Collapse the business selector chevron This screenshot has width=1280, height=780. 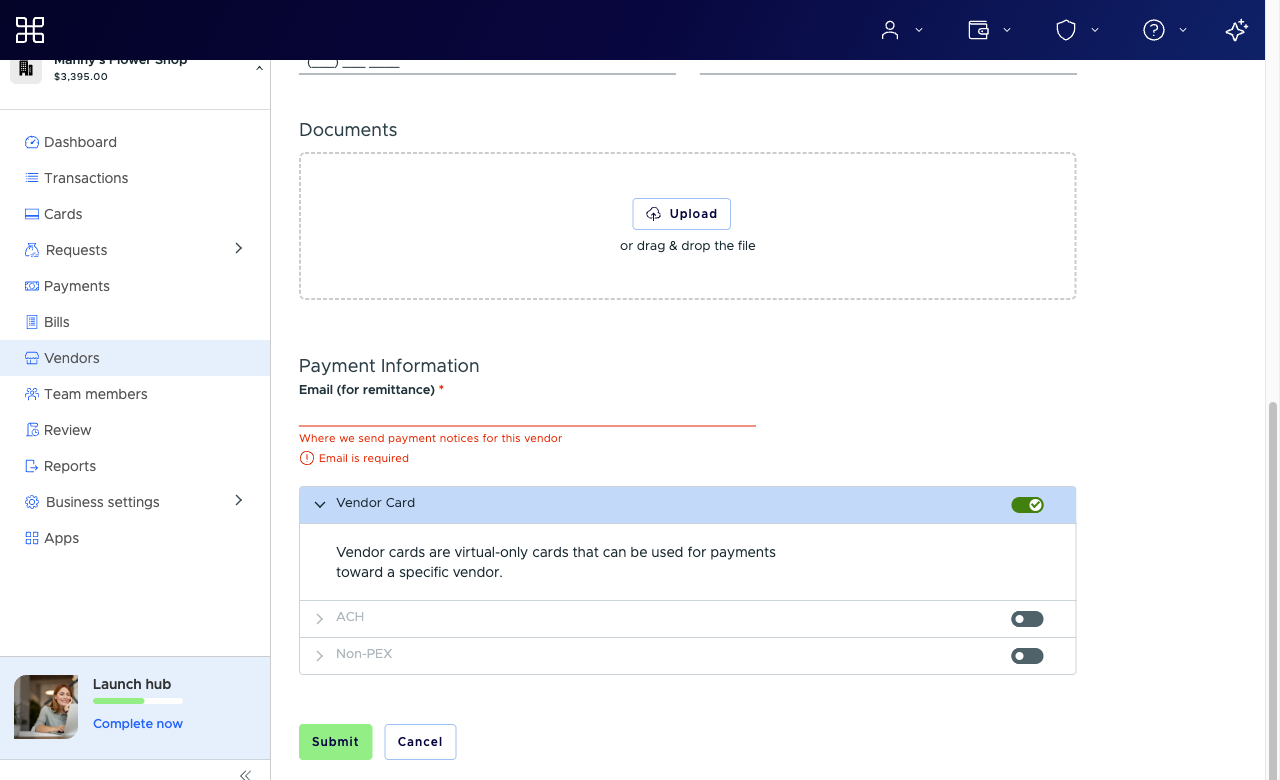259,68
